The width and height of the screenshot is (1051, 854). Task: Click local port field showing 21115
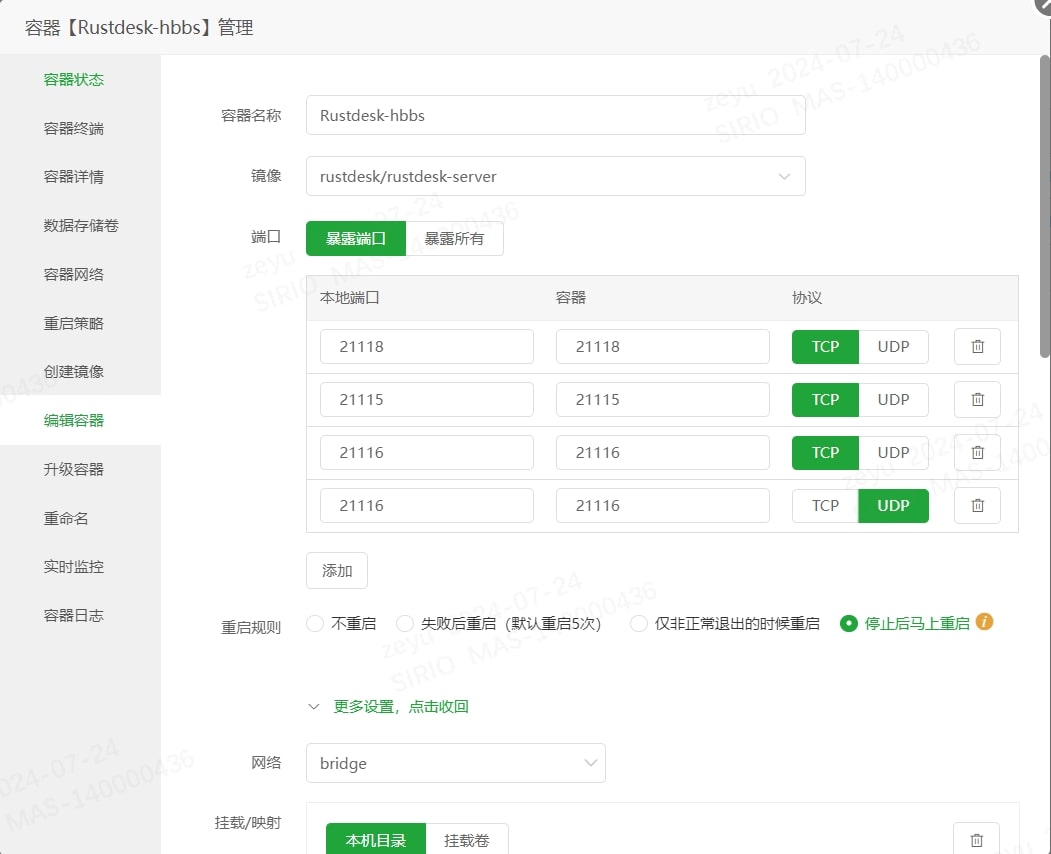[427, 400]
